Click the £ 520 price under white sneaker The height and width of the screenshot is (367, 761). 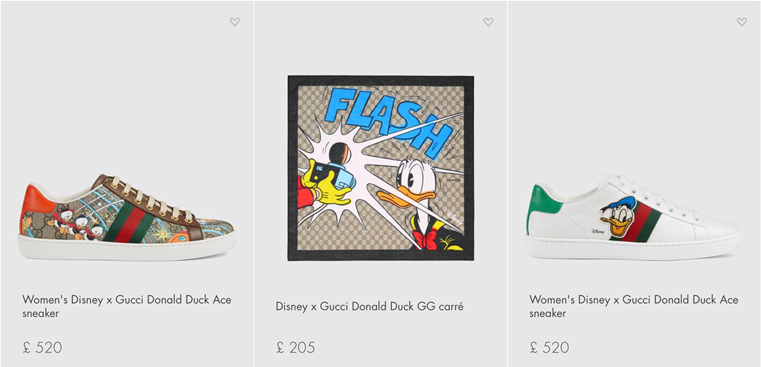click(x=549, y=348)
